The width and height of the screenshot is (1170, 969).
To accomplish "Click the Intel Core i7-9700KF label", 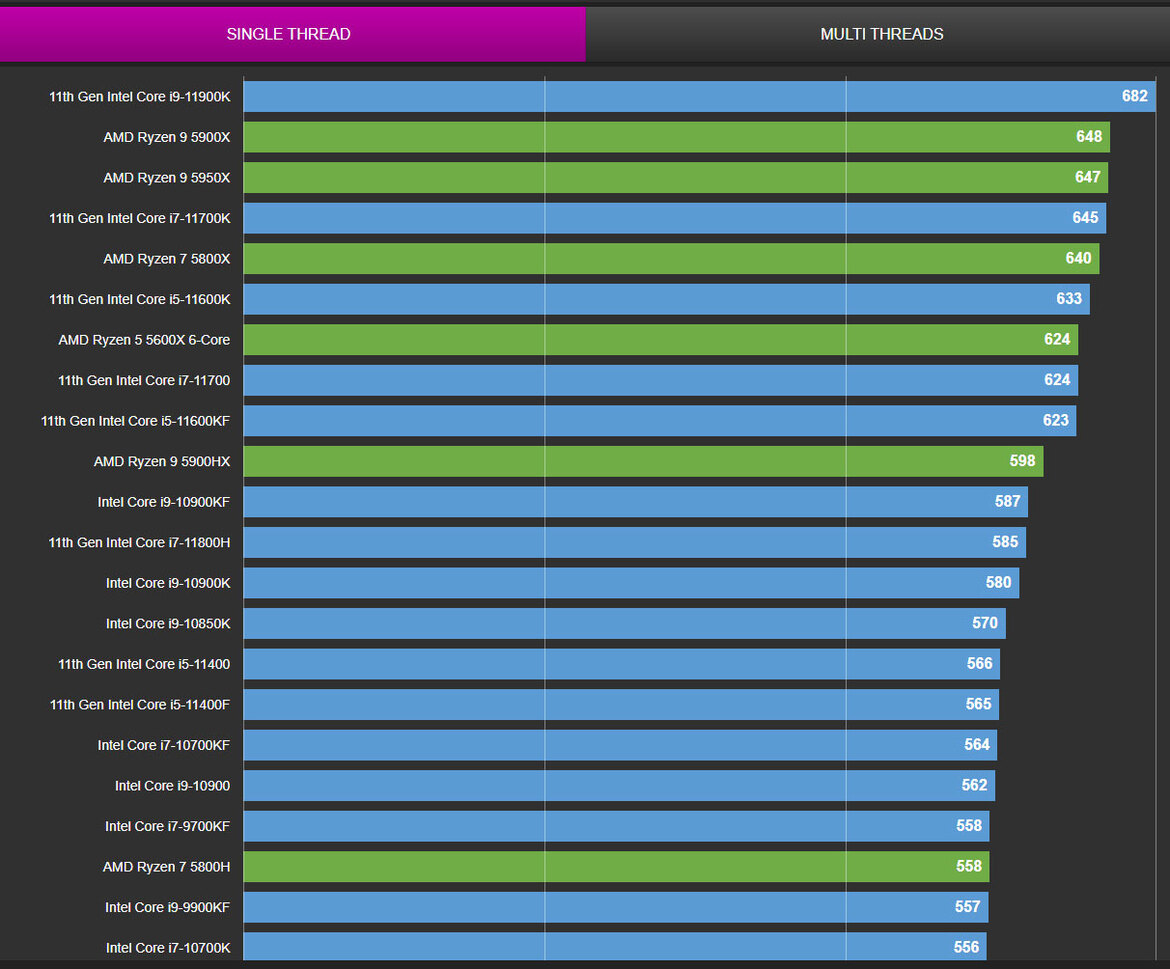I will click(x=167, y=827).
